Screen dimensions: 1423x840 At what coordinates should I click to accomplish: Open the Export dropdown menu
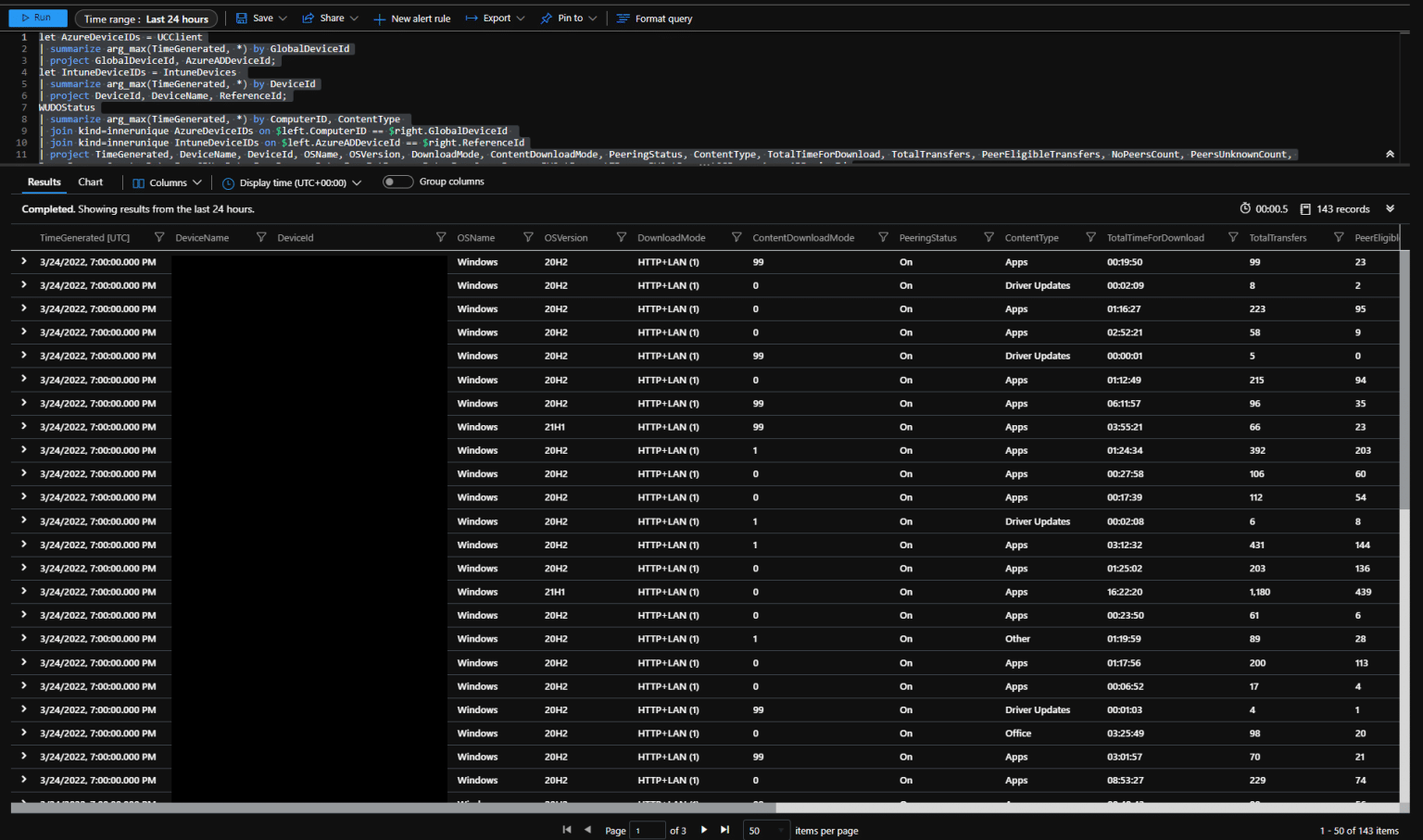coord(496,19)
